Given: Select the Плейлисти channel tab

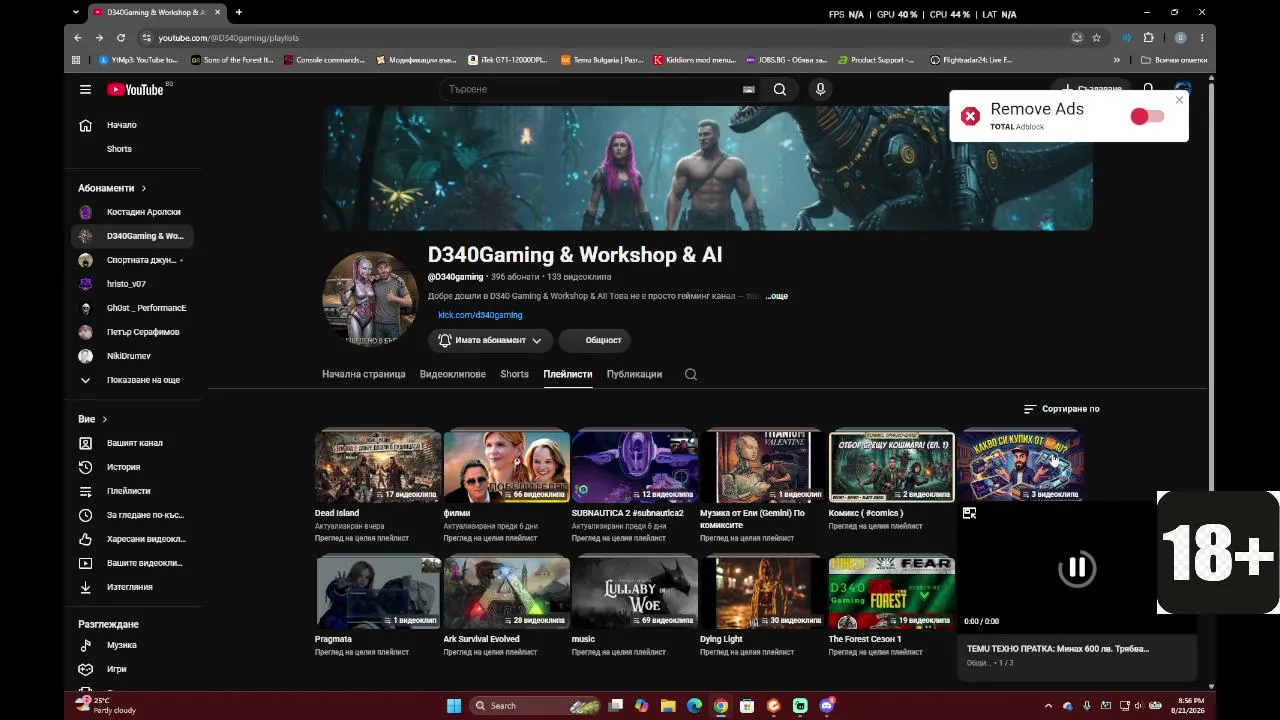Looking at the screenshot, I should coord(568,374).
